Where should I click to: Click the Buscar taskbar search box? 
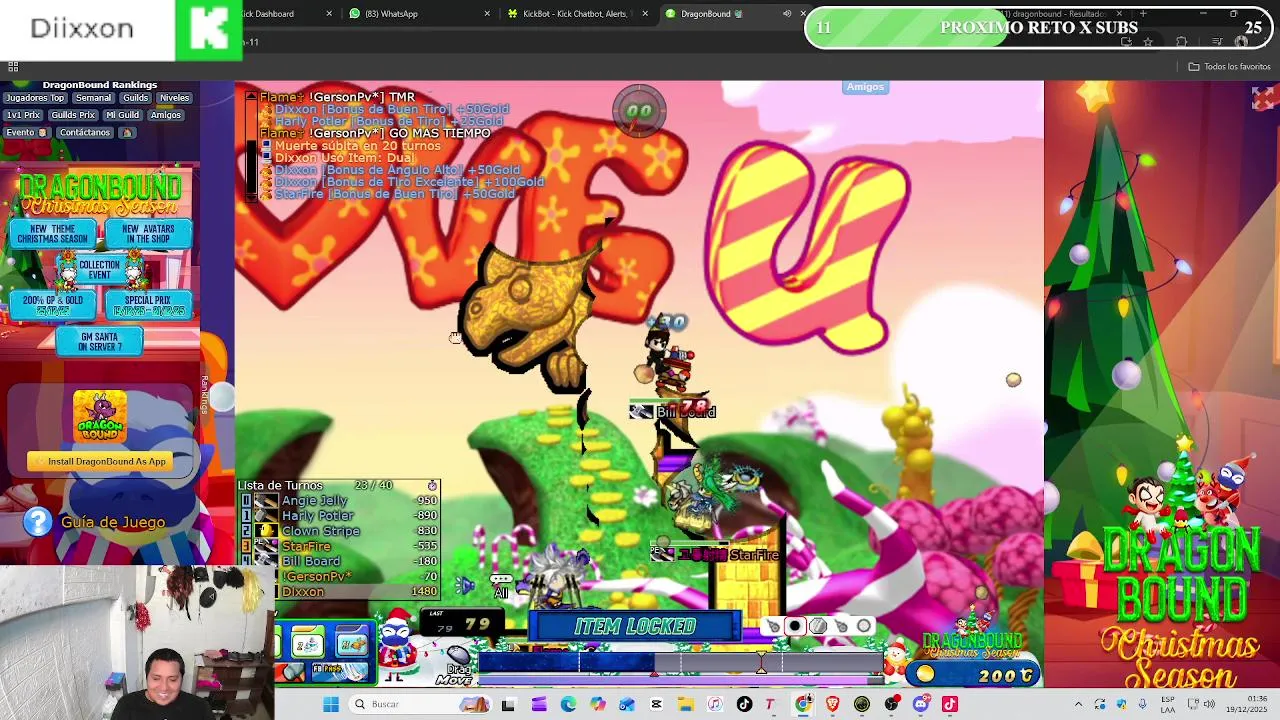[x=420, y=704]
